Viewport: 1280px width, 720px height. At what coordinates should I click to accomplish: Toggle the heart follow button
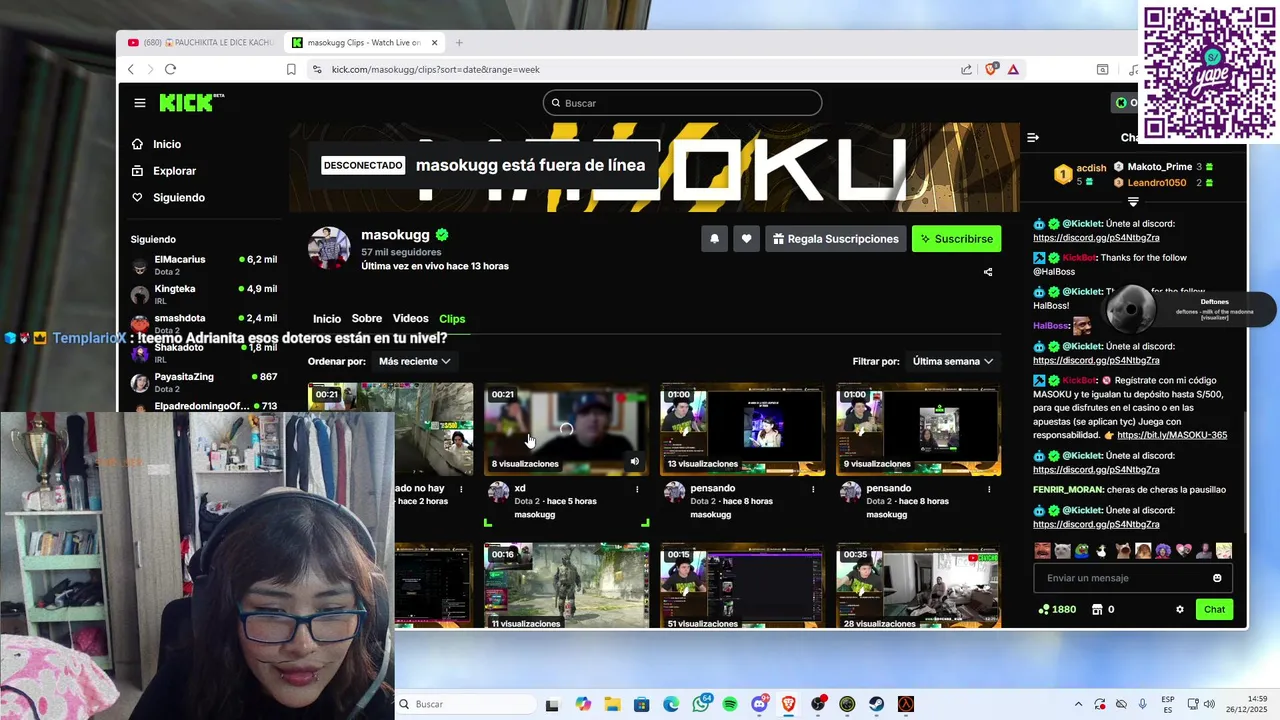(746, 239)
